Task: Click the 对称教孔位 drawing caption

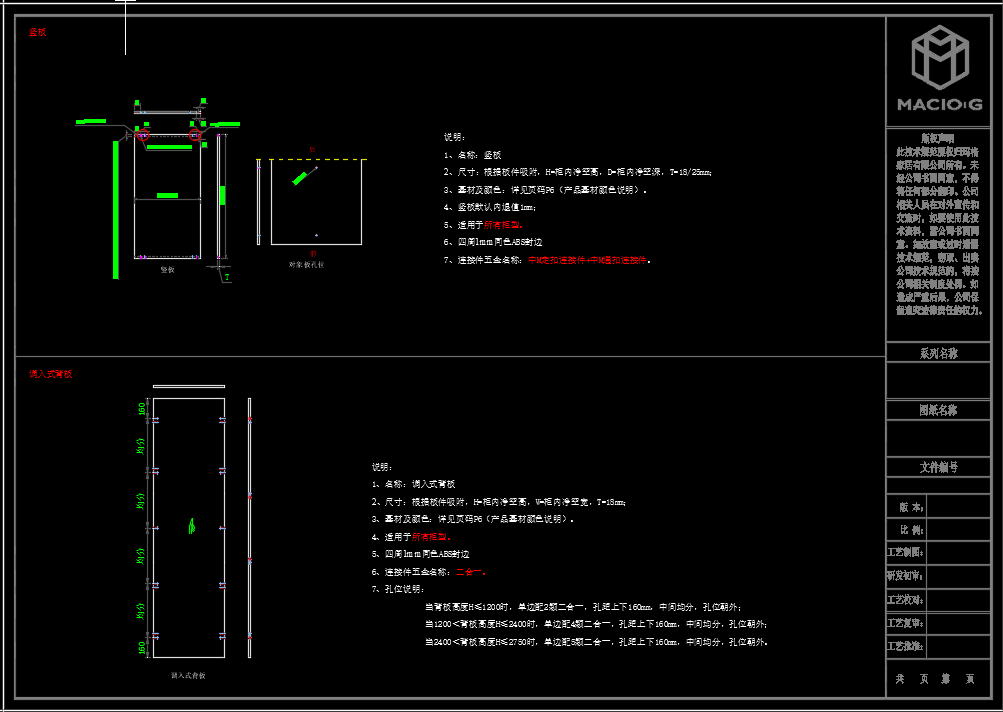Action: pyautogui.click(x=306, y=265)
